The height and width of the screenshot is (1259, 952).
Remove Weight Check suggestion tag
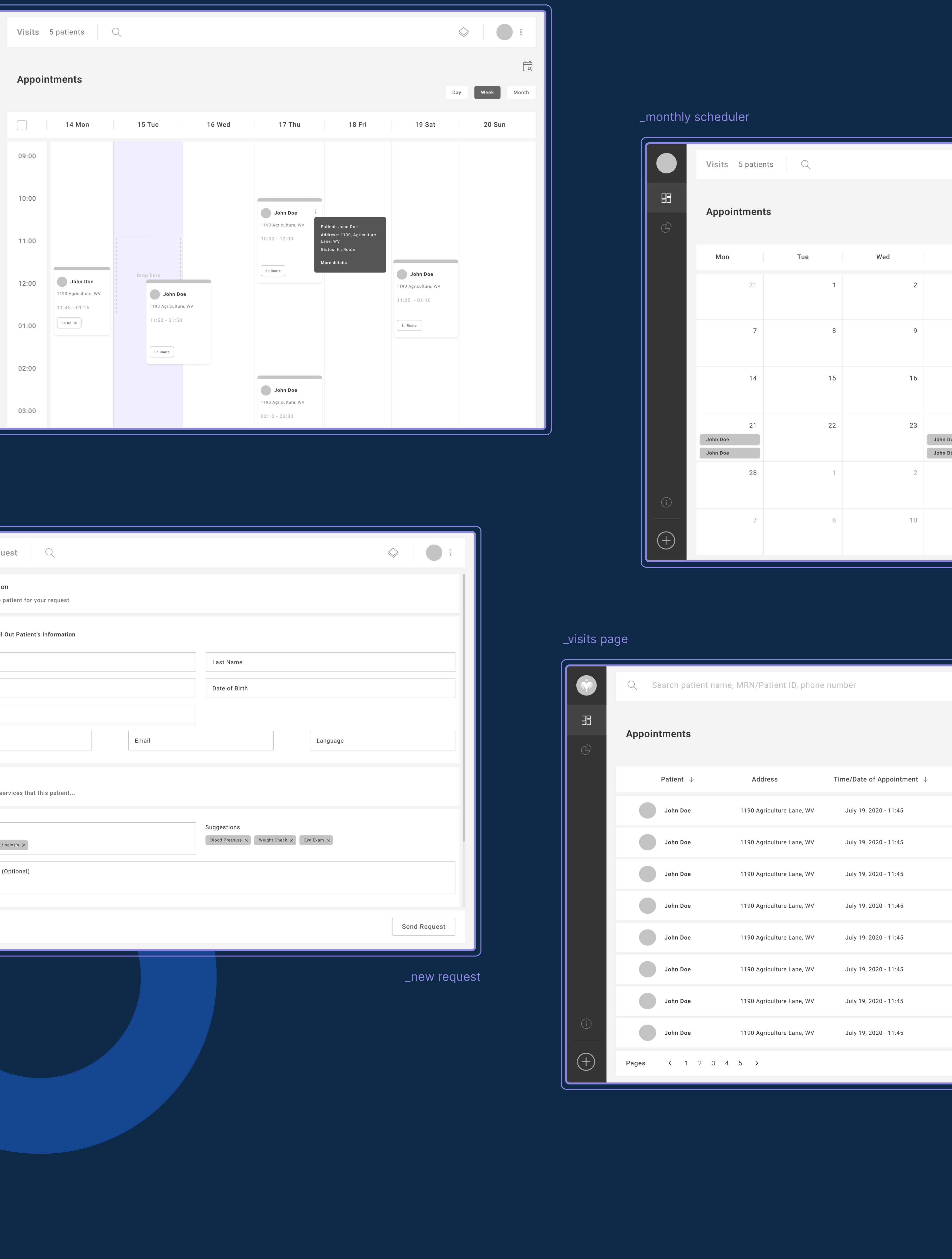pos(291,840)
